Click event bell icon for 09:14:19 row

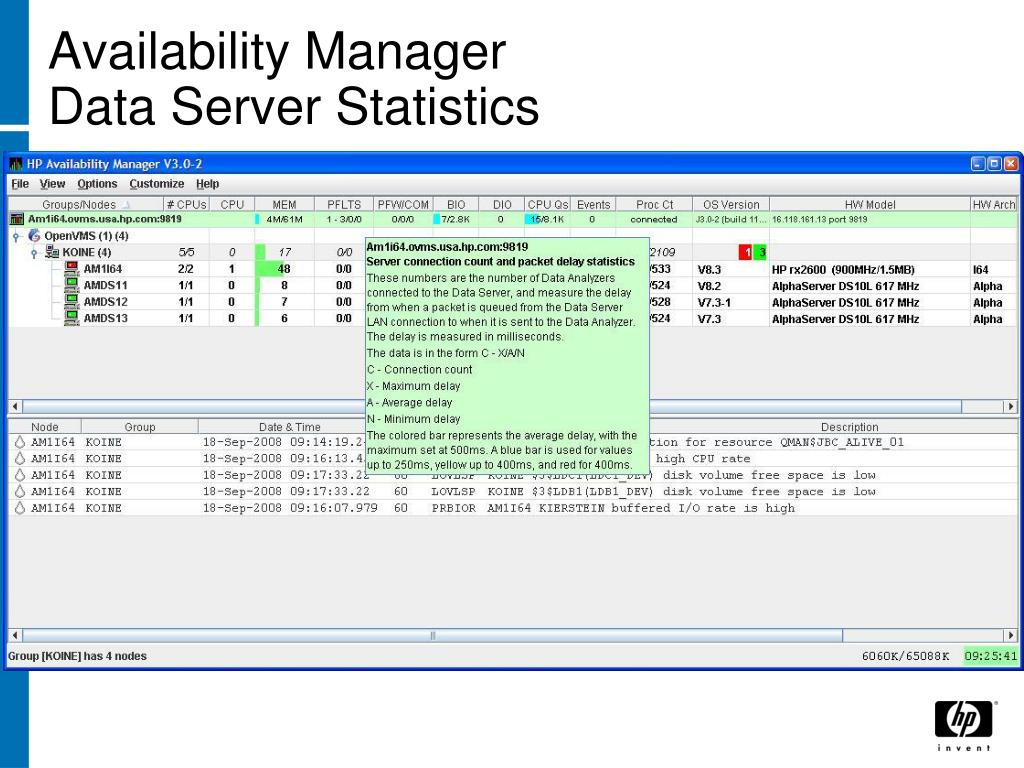(x=20, y=442)
